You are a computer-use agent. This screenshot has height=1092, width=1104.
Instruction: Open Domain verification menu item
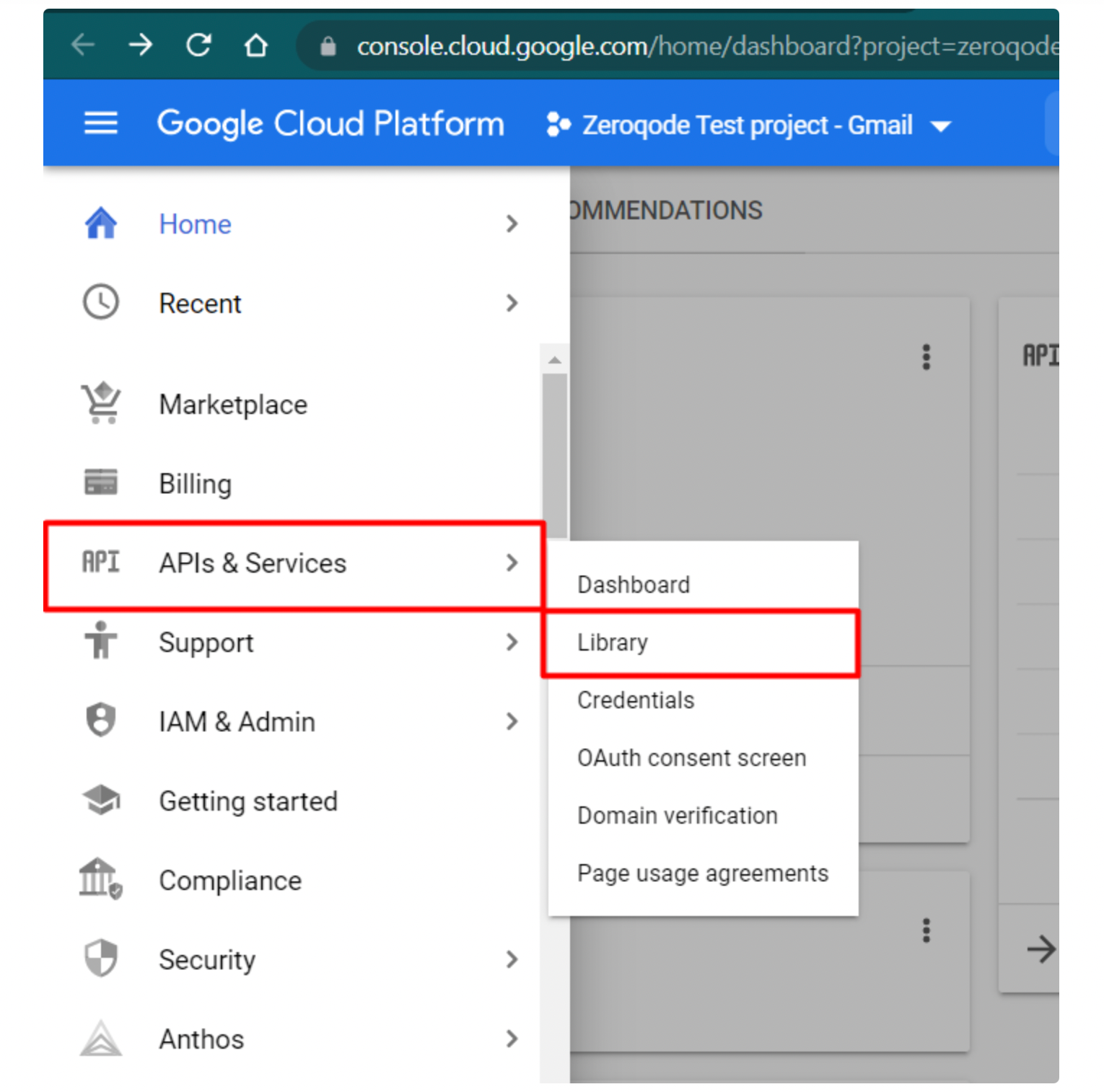703,815
